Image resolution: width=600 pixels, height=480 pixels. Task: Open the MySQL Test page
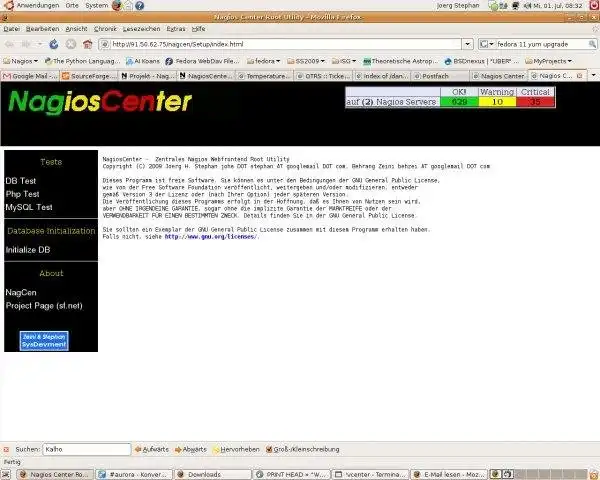(x=29, y=207)
